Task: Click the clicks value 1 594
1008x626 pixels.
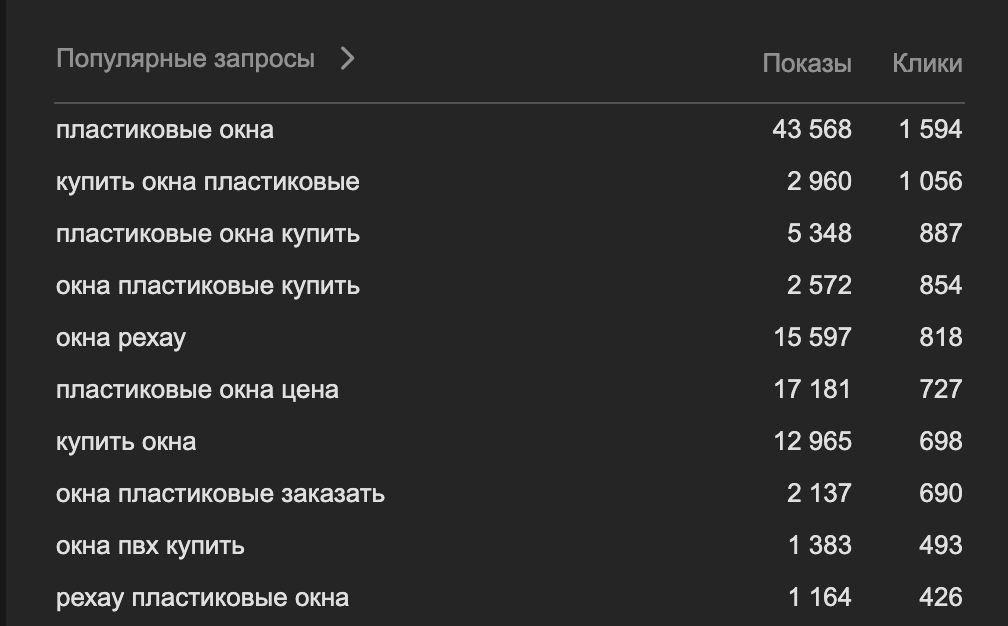Action: pos(930,130)
